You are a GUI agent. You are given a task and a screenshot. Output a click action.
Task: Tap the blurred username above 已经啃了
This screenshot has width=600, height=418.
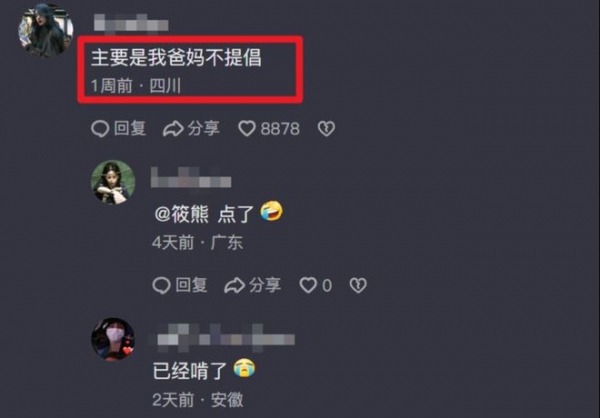[222, 338]
